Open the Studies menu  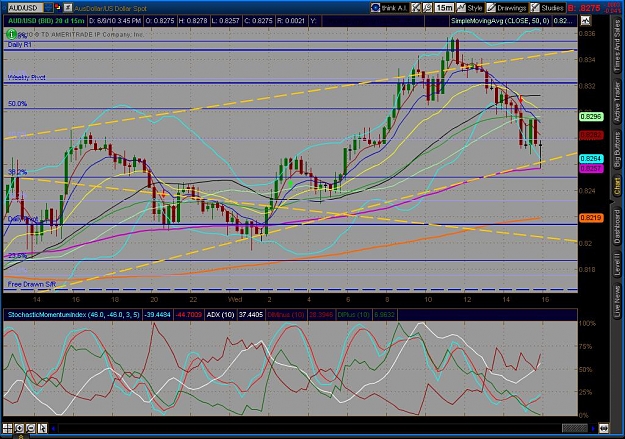coord(547,8)
